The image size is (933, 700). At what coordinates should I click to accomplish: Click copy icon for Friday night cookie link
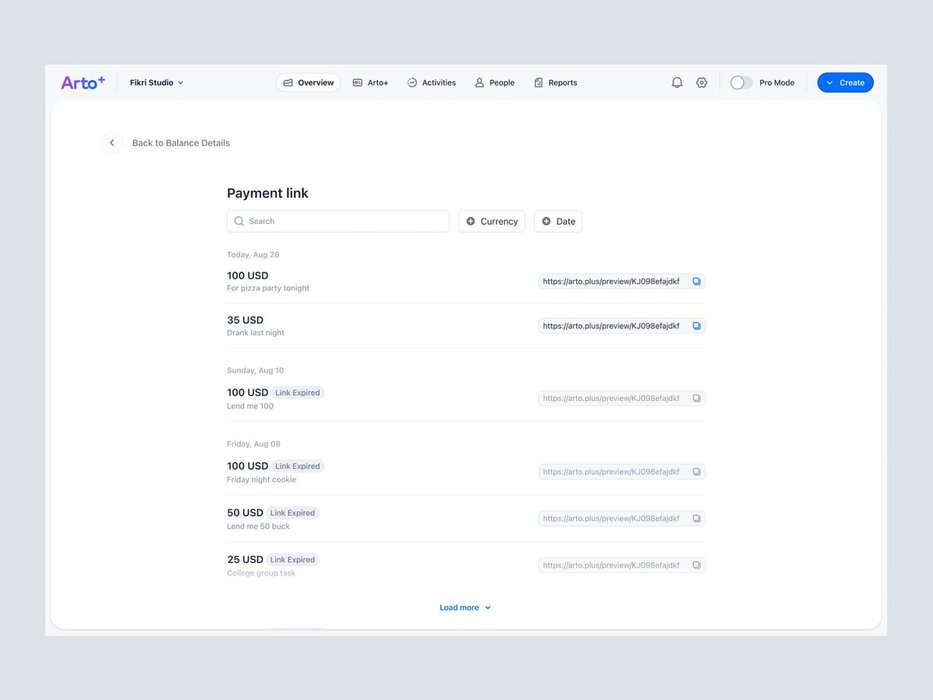(x=697, y=471)
